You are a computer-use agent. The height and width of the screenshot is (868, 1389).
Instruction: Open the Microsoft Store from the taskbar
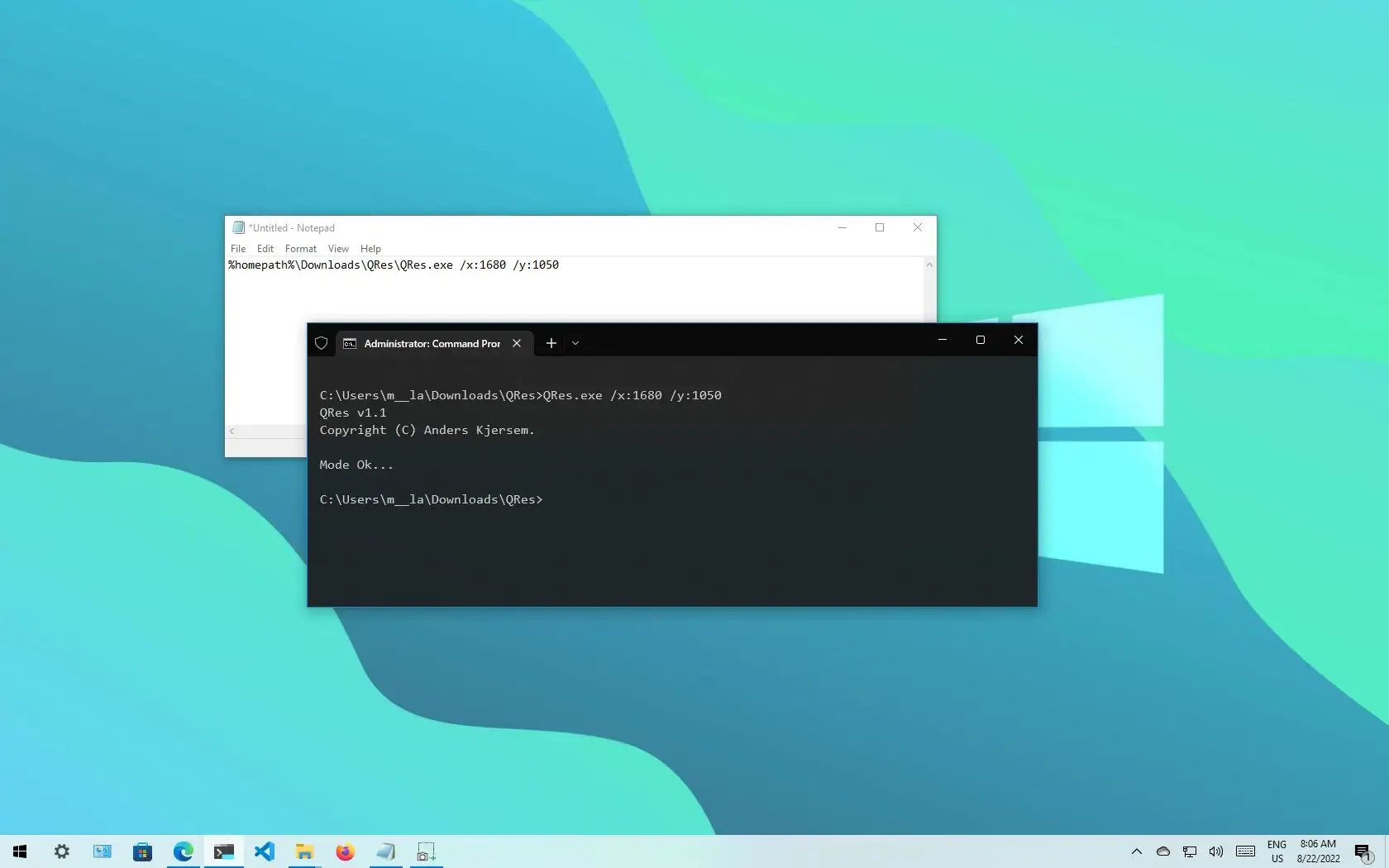[x=142, y=852]
